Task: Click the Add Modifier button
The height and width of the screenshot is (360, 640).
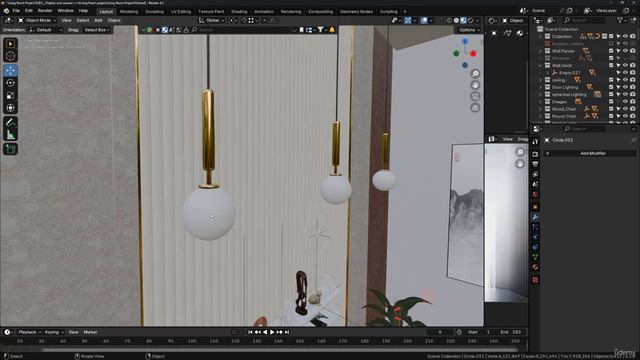Action: (589, 153)
